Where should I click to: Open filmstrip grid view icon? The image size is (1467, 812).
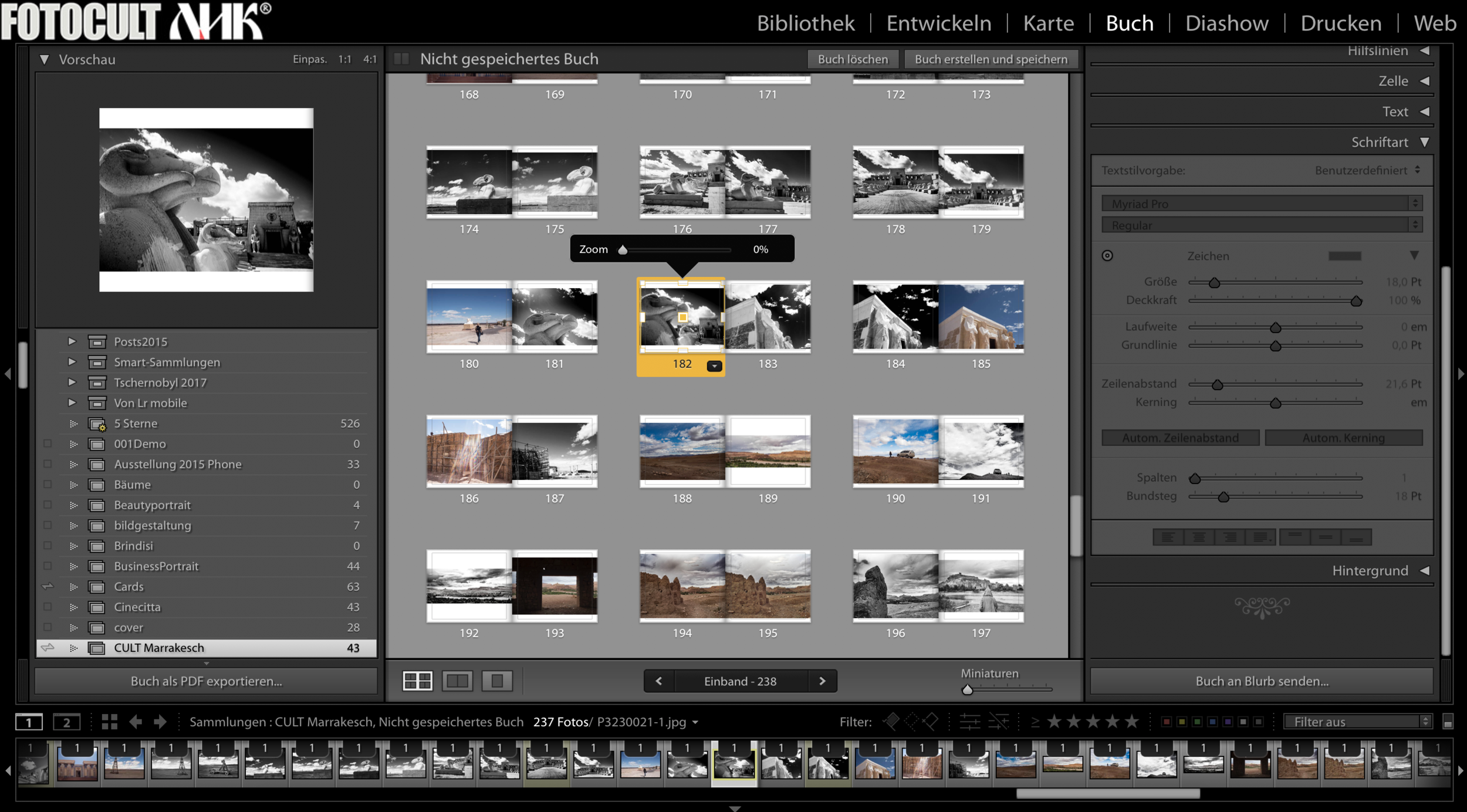point(110,722)
